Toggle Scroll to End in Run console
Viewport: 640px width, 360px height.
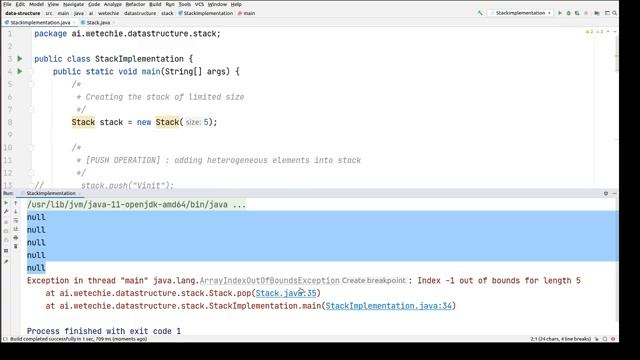pos(16,229)
